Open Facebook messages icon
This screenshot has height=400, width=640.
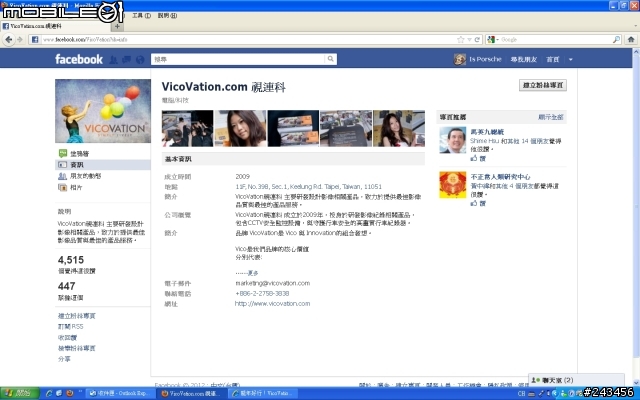(x=127, y=60)
